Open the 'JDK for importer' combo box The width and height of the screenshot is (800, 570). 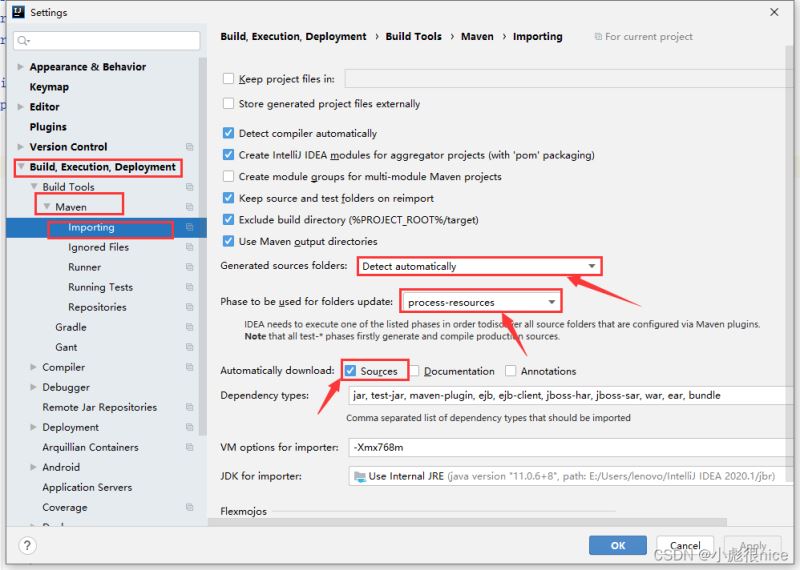tap(570, 476)
